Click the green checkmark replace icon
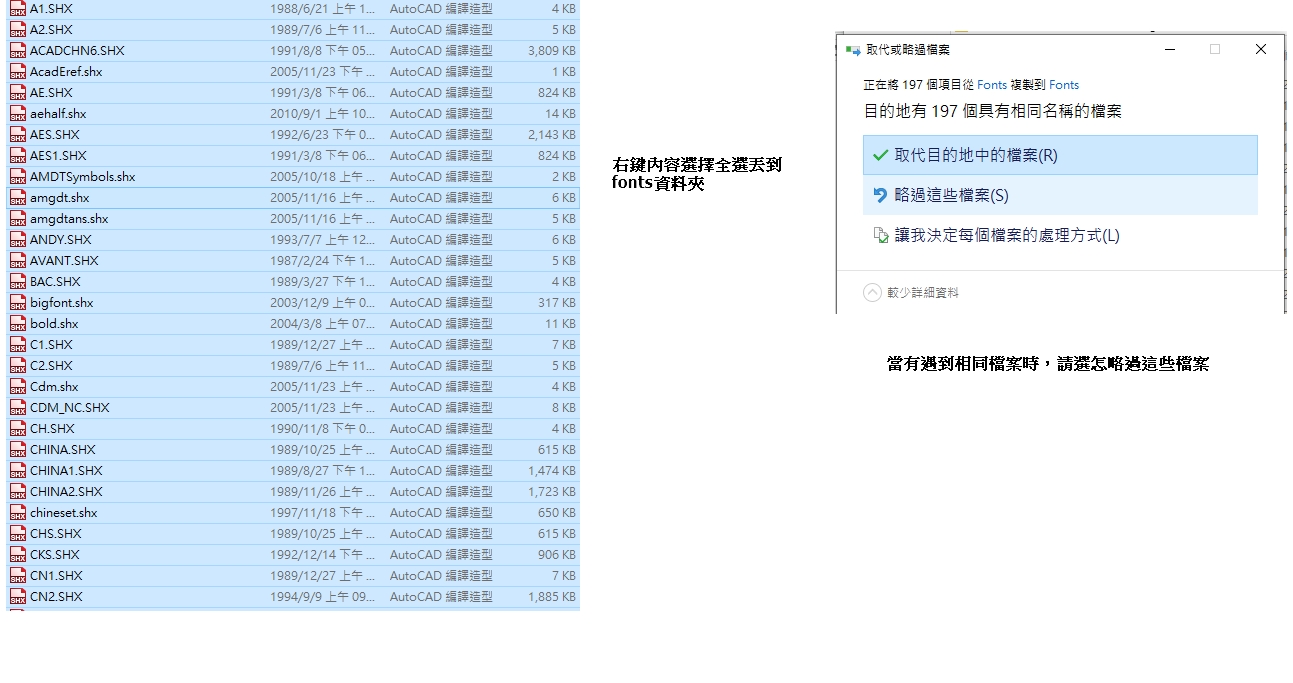 [880, 155]
